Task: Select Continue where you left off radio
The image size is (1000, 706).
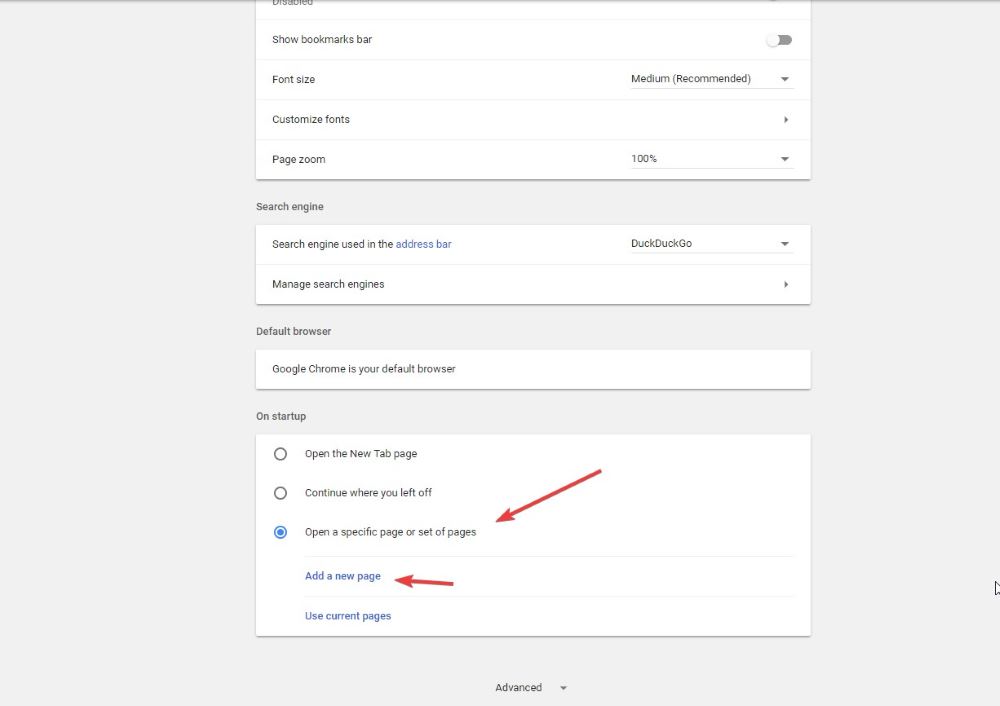Action: [280, 494]
